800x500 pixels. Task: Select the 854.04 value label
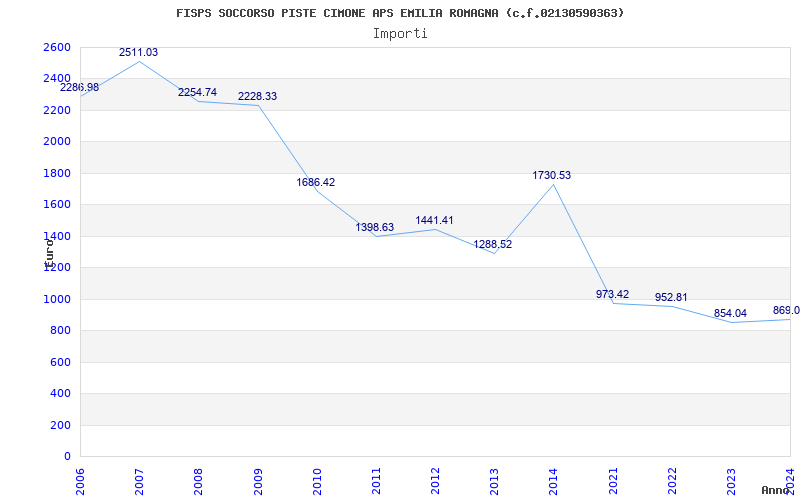coord(731,313)
